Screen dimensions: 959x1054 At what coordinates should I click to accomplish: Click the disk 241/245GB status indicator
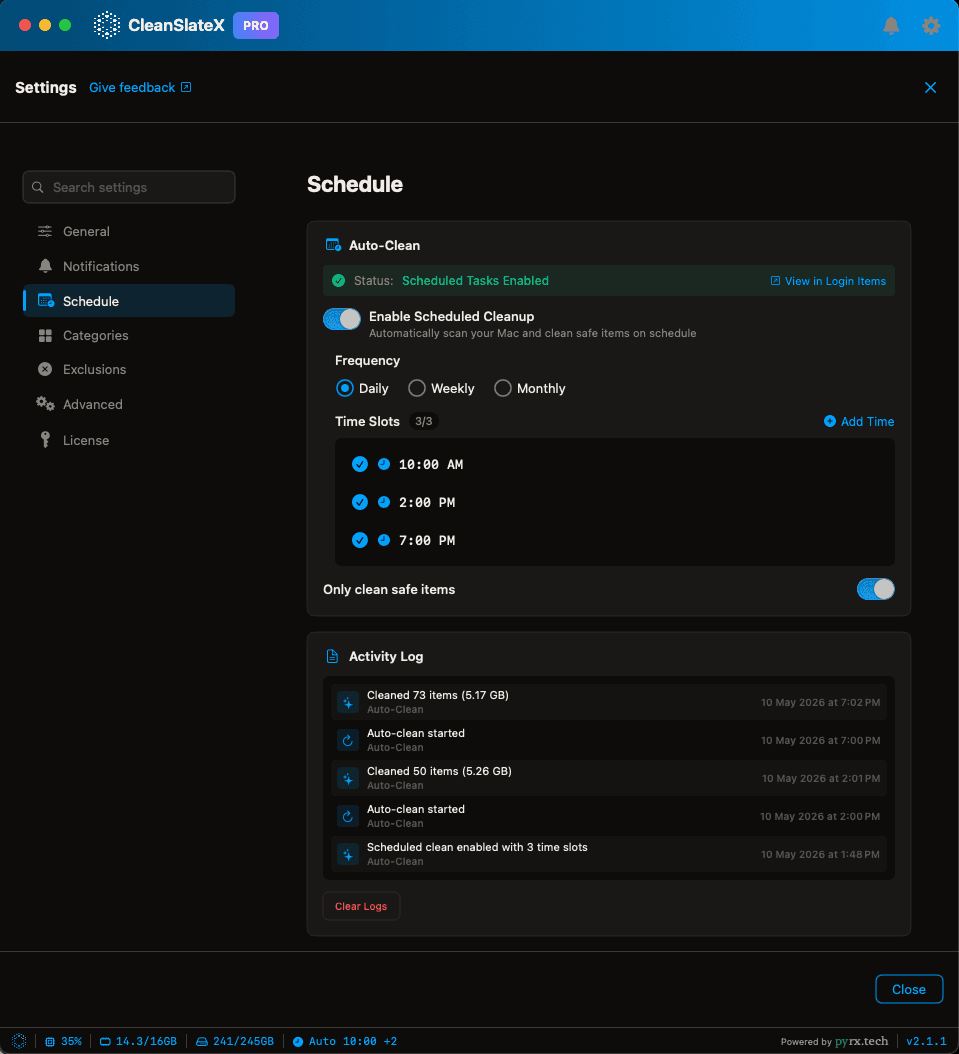(235, 1041)
